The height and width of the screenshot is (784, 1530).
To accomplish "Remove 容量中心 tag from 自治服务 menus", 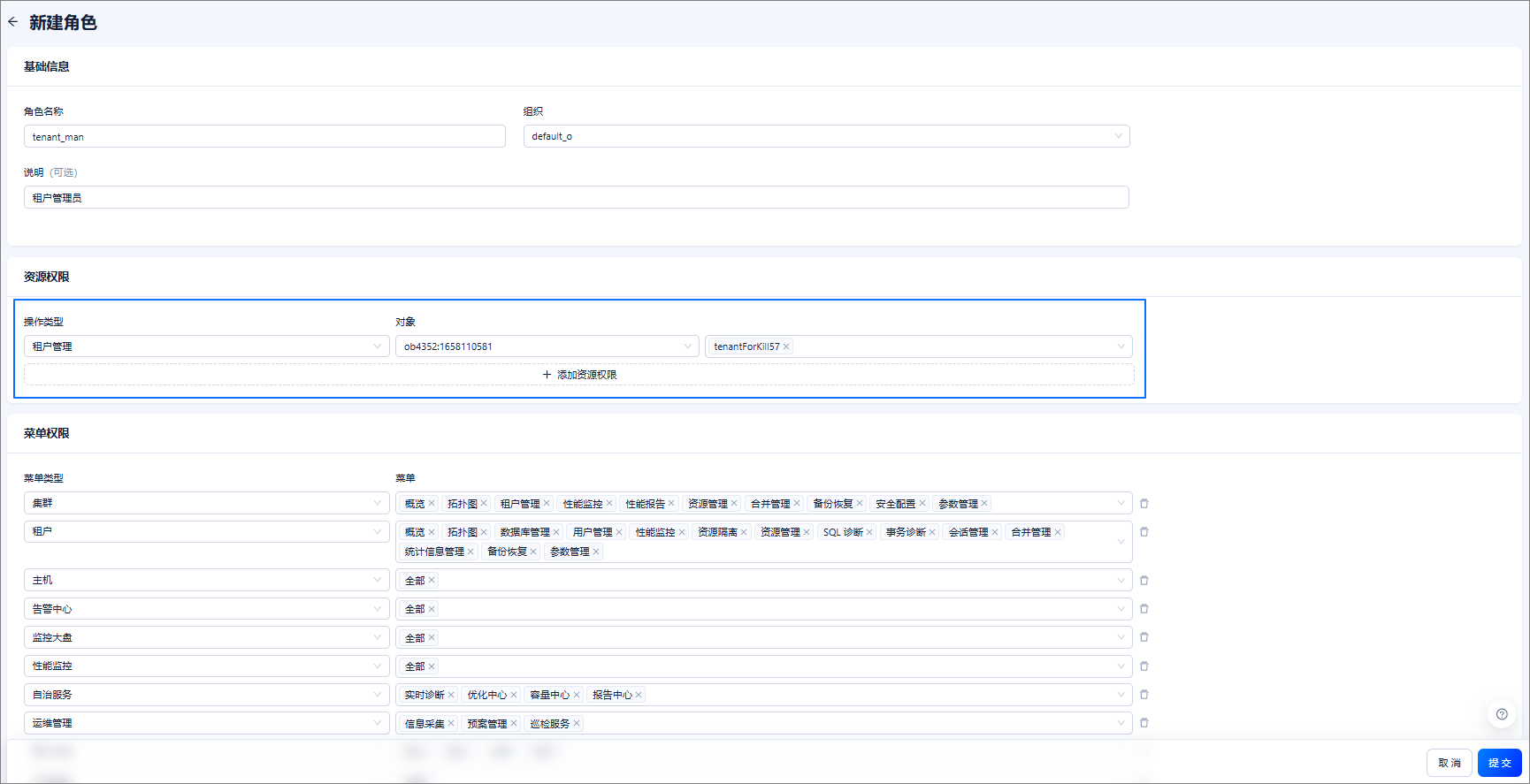I will 577,695.
